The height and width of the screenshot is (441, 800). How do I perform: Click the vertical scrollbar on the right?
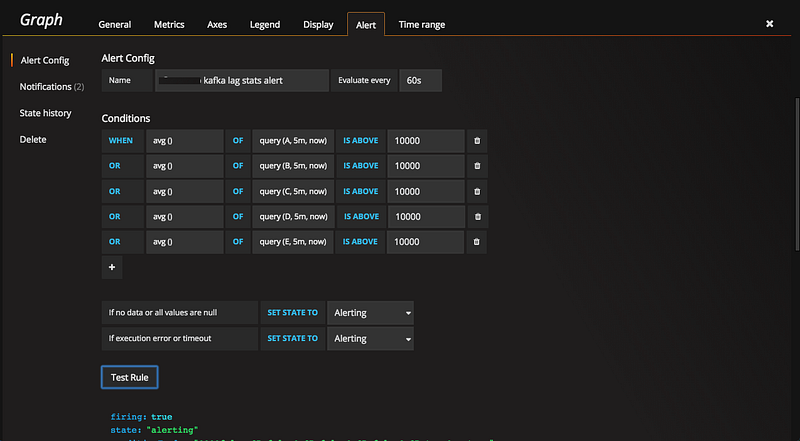tap(797, 174)
